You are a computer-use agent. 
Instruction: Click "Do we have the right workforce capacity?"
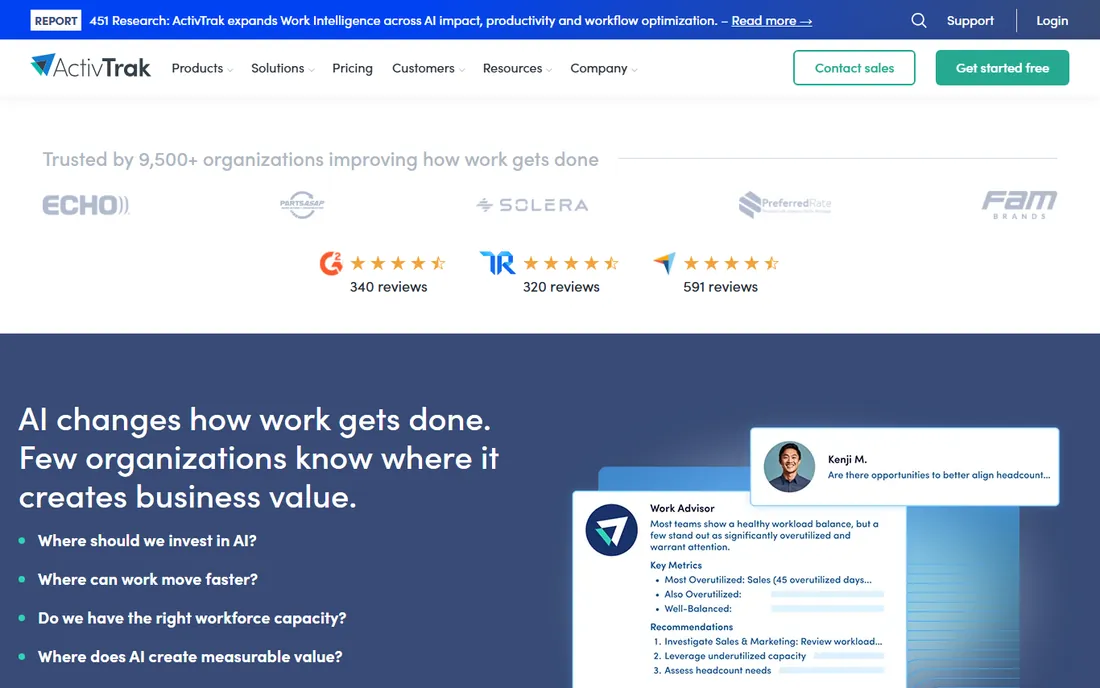192,618
